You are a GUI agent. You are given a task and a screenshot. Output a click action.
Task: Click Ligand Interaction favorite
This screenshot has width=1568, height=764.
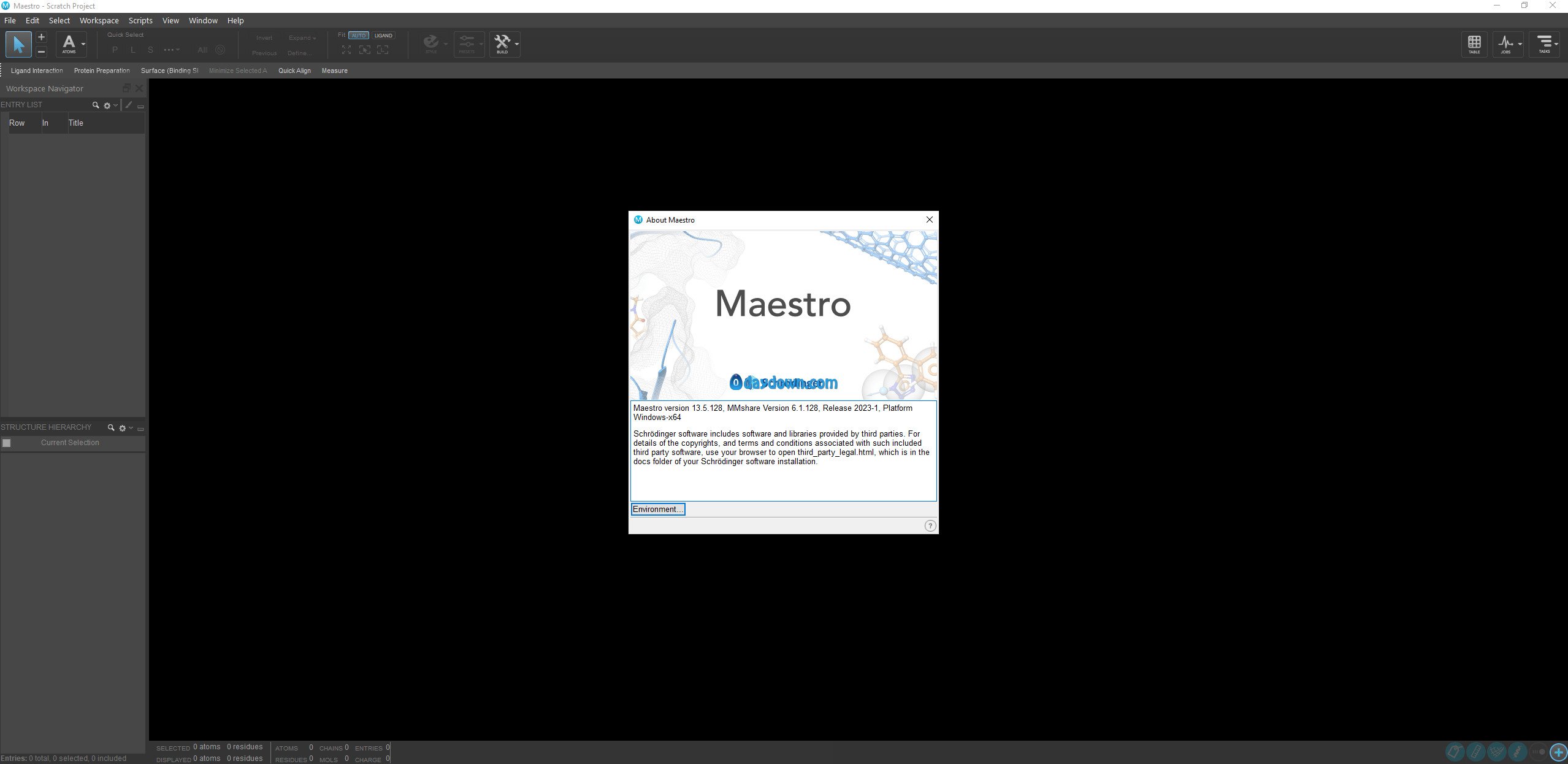point(37,71)
